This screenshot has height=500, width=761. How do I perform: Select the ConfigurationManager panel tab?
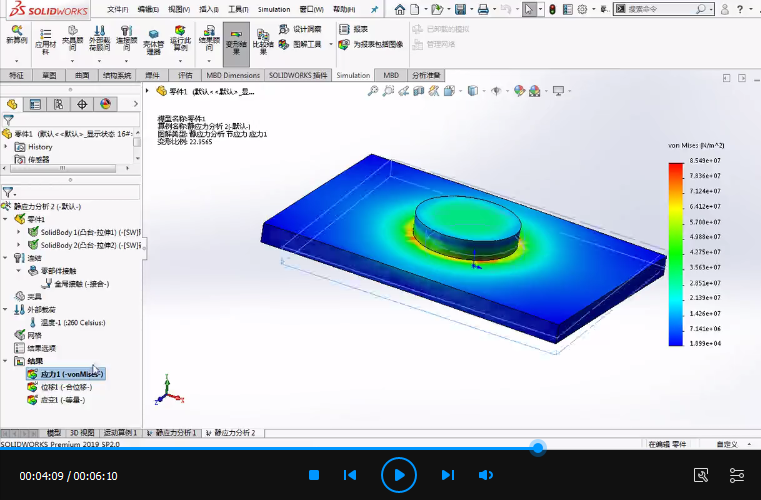59,104
